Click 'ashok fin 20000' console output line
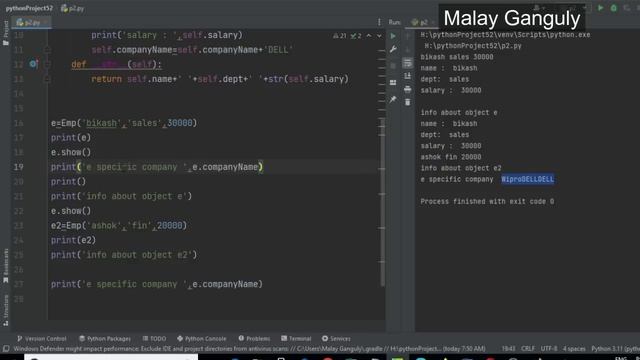 tap(451, 157)
